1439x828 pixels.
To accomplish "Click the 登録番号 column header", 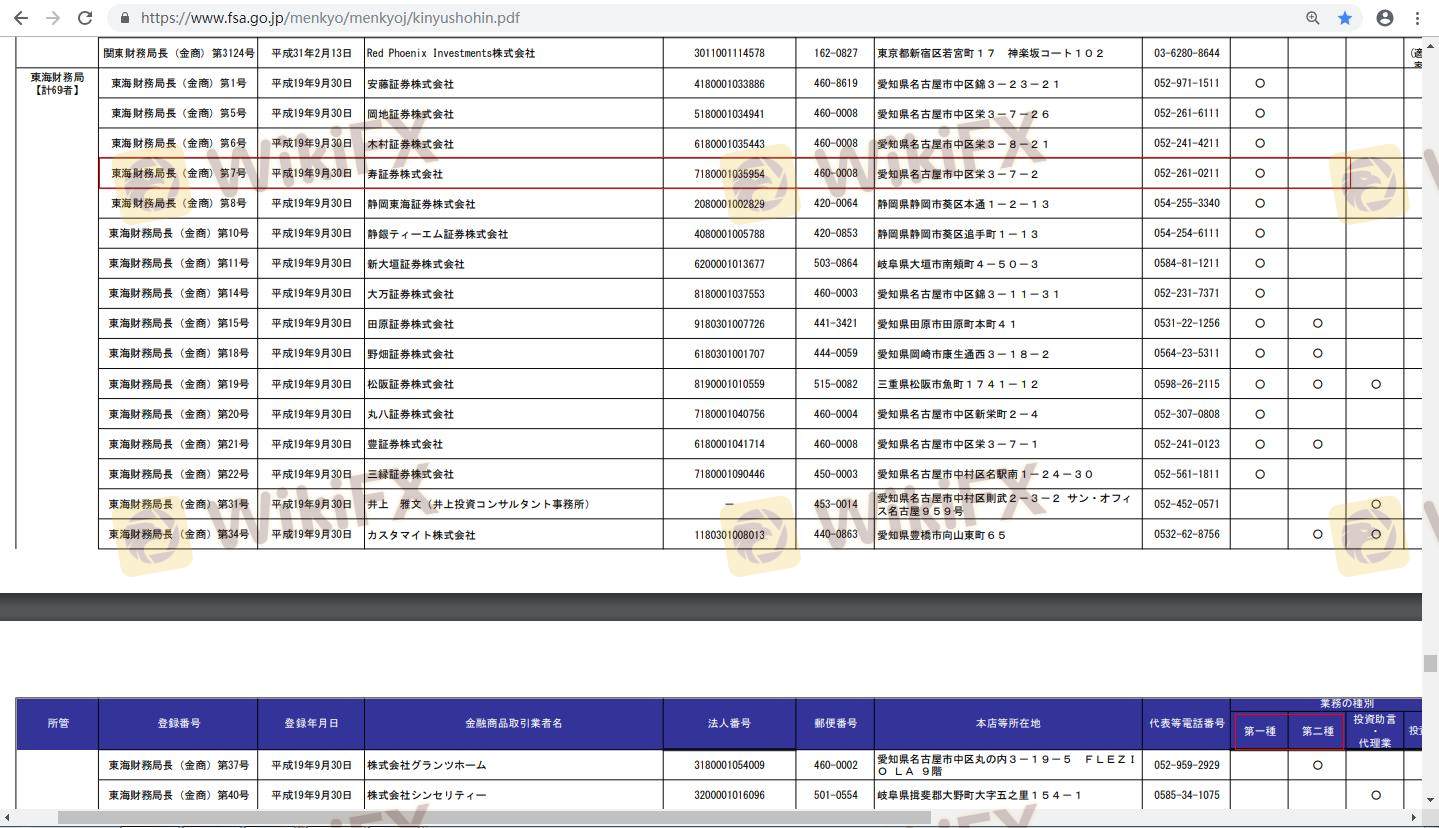I will [178, 723].
